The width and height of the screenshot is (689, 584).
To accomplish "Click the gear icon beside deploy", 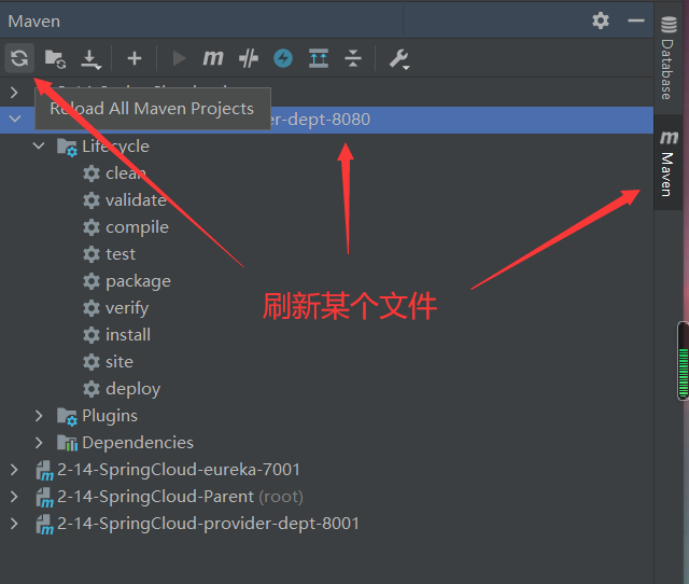I will [91, 389].
